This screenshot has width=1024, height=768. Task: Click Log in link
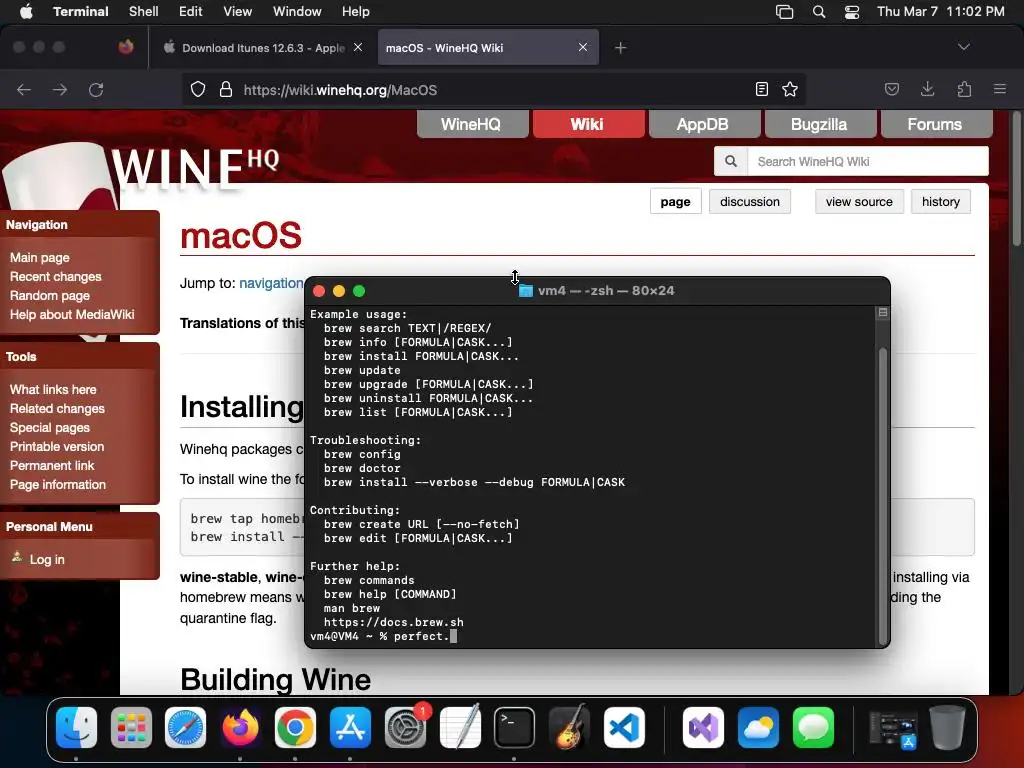47,560
